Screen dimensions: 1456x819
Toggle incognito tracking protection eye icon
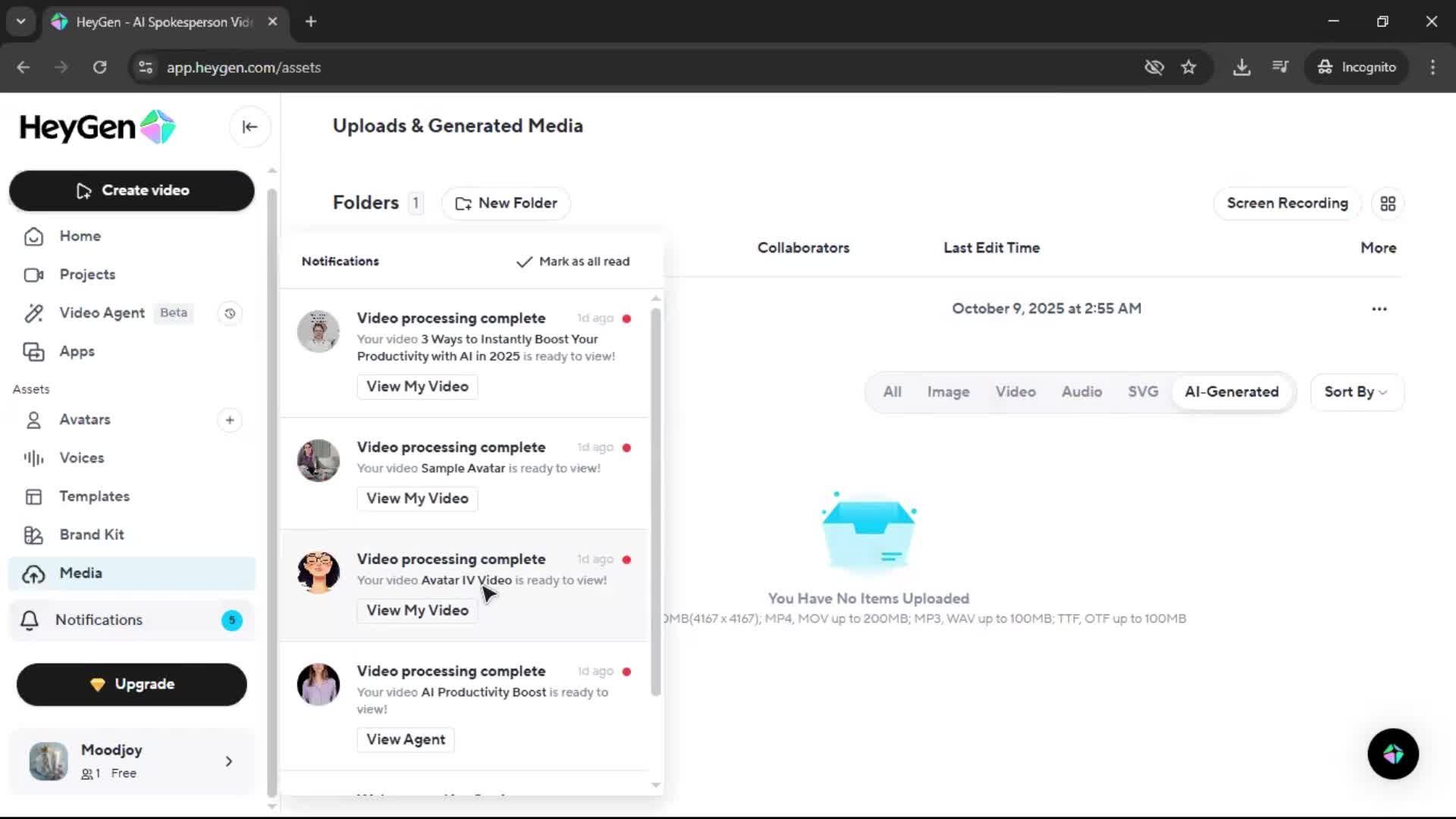point(1153,67)
